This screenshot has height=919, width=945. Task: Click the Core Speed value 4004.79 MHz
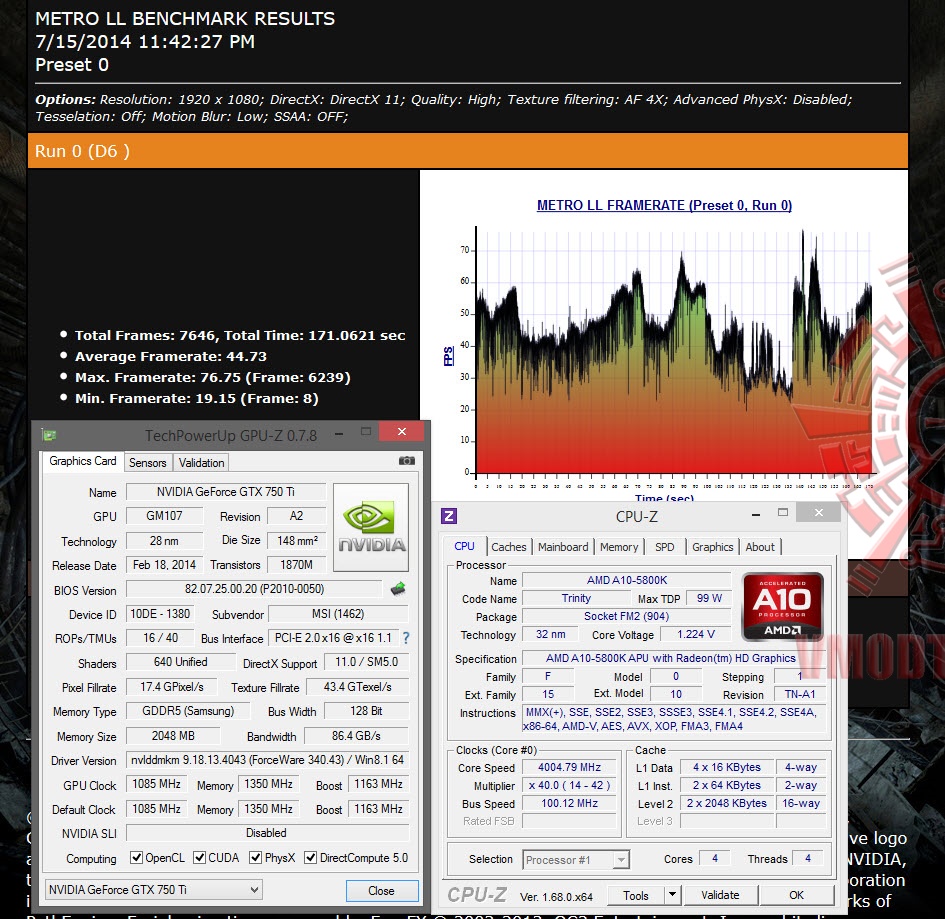570,767
